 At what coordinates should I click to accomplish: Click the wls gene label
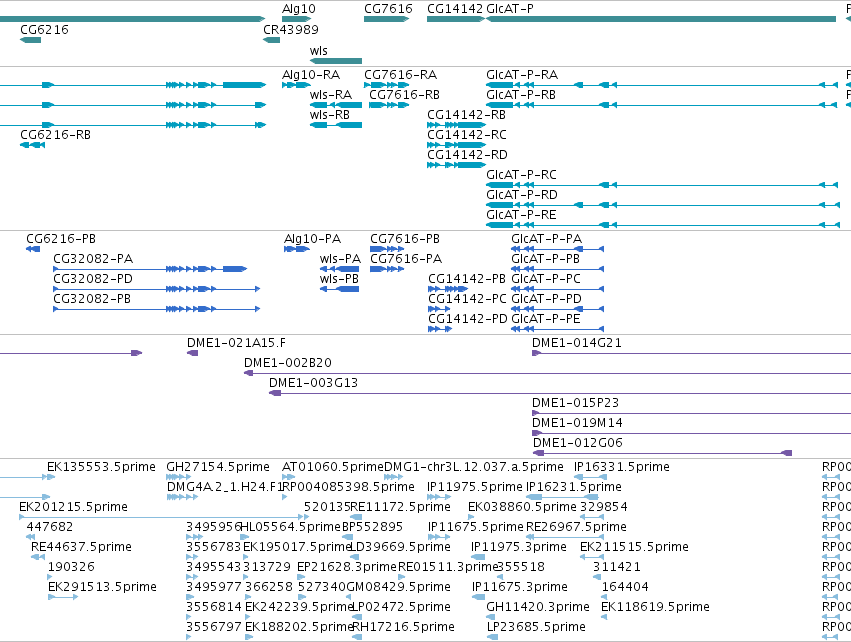click(x=319, y=50)
